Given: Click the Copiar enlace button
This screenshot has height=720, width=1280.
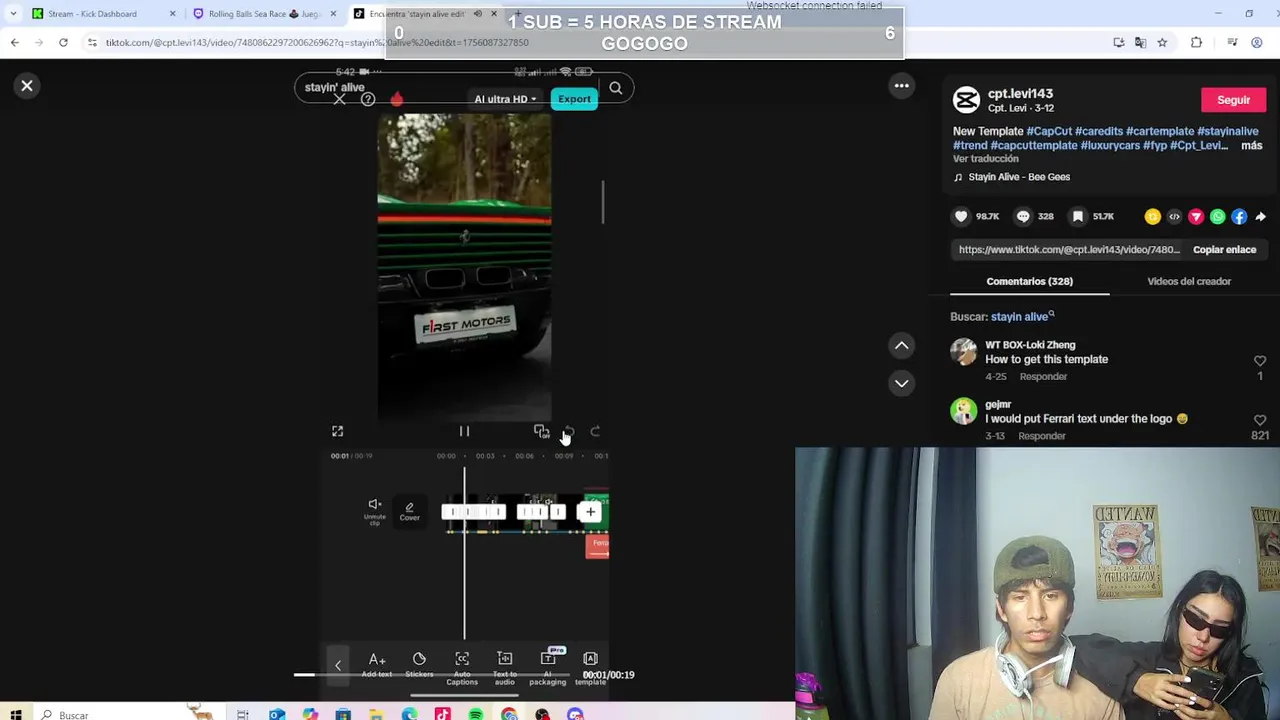Looking at the screenshot, I should (x=1224, y=250).
